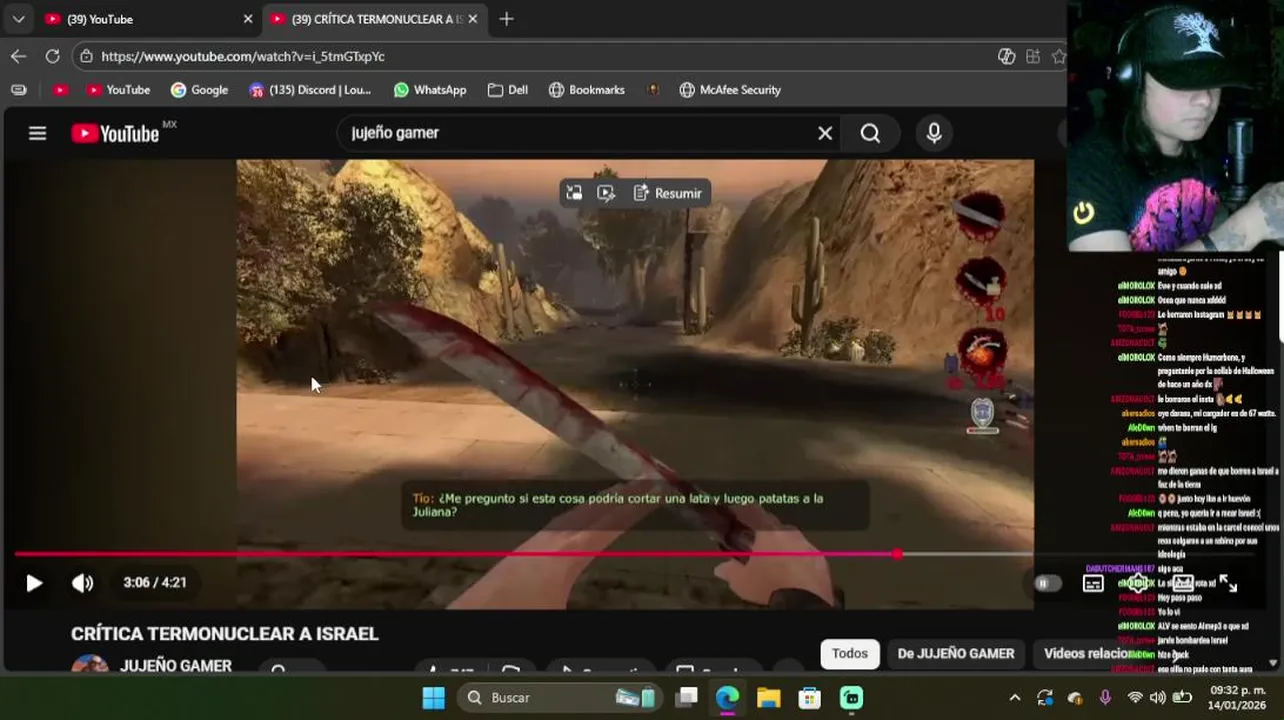Clear the search text with the X
The width and height of the screenshot is (1284, 720).
(x=825, y=133)
